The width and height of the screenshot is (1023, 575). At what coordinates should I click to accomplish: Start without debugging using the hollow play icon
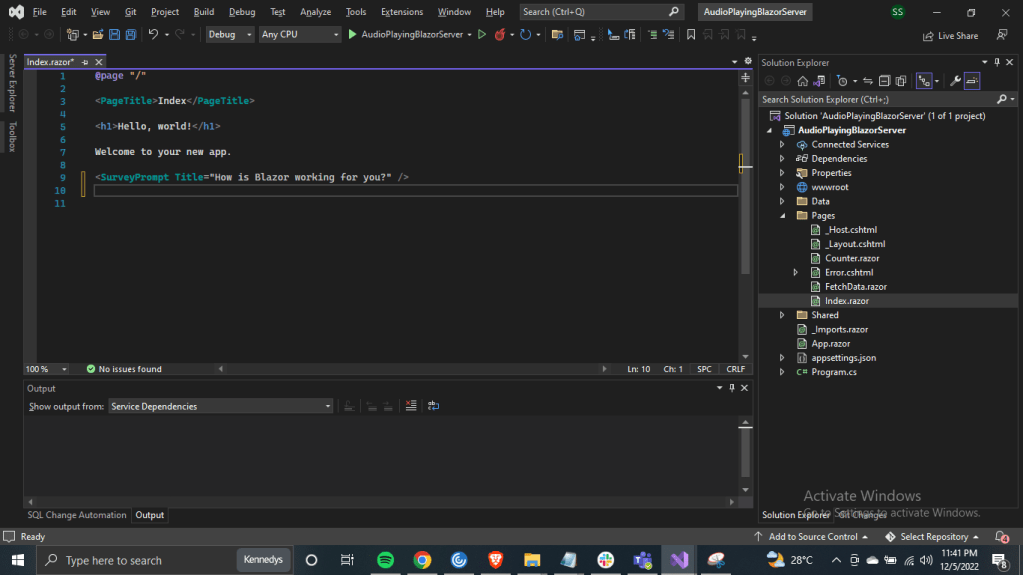[482, 34]
